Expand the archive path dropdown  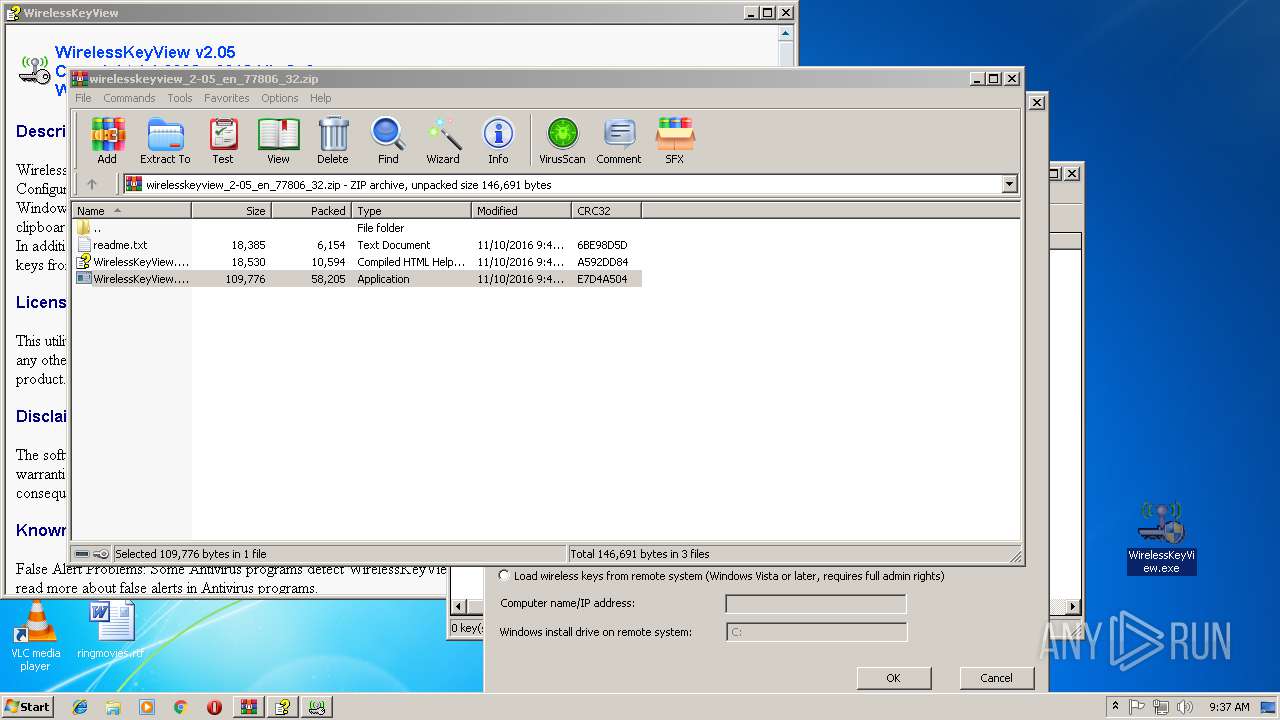click(1009, 184)
